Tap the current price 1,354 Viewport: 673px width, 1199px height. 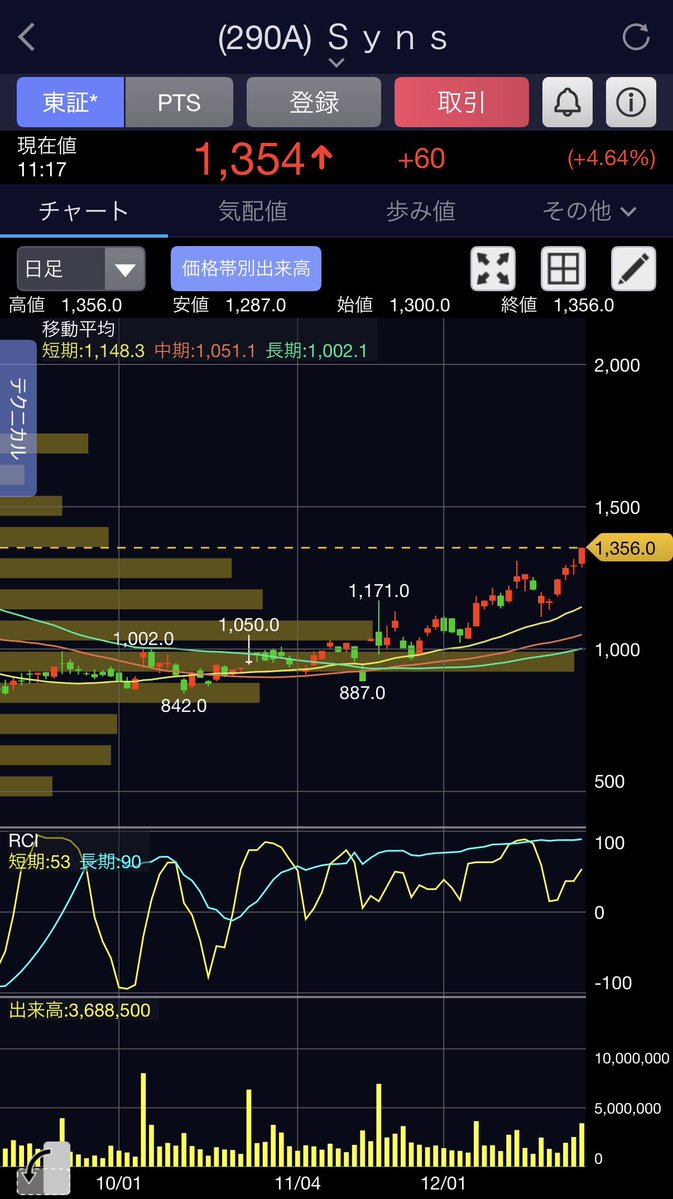tap(263, 159)
